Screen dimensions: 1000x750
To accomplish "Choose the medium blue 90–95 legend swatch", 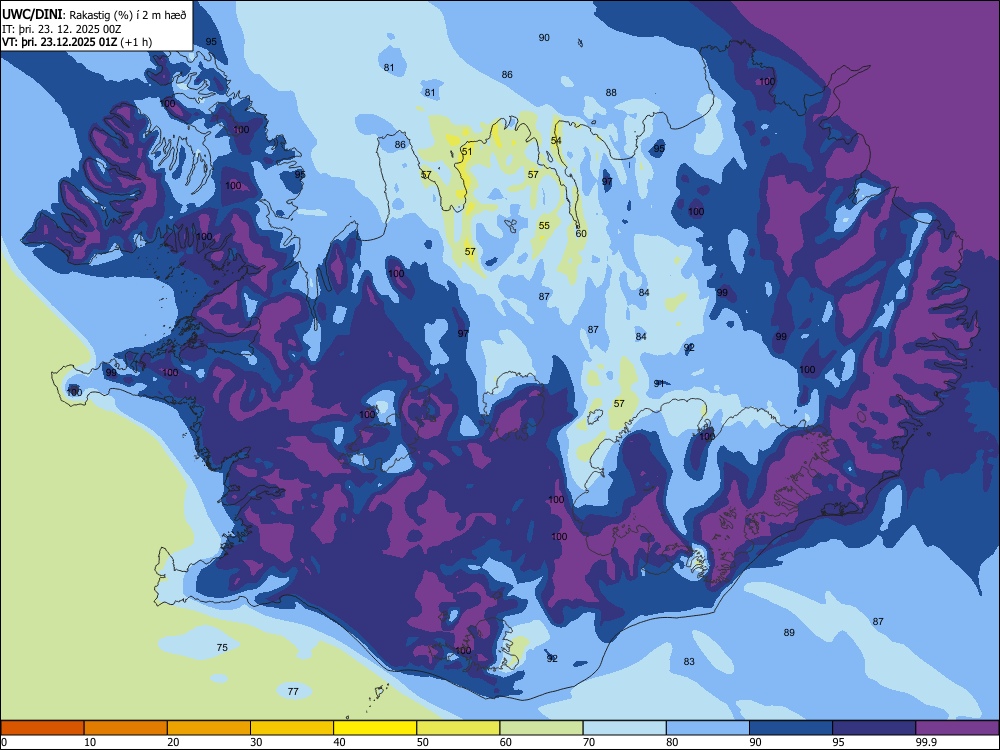I will [x=791, y=728].
